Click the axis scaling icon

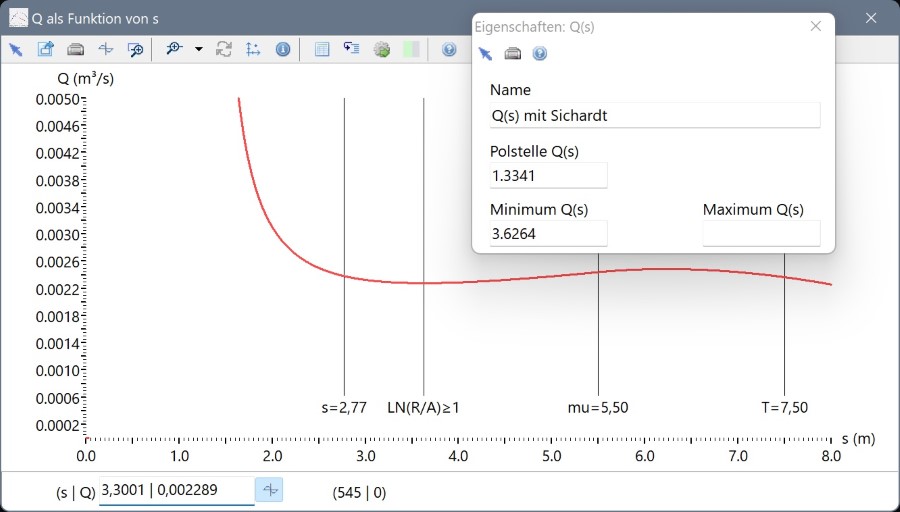click(x=253, y=49)
